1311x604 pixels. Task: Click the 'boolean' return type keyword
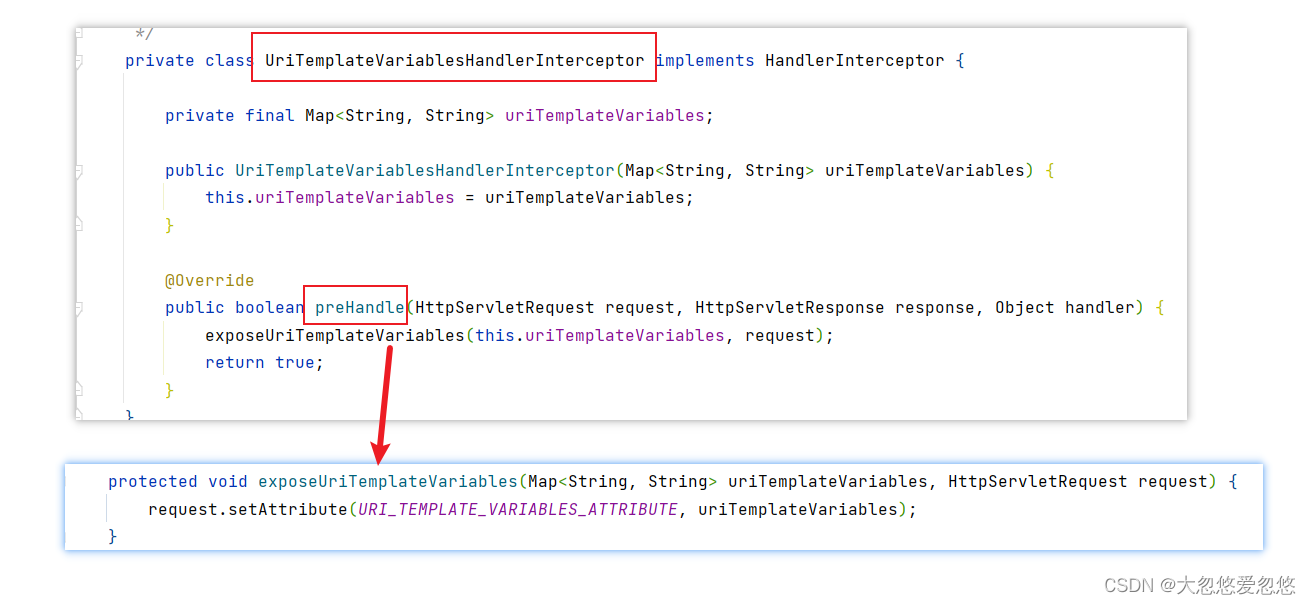coord(270,308)
